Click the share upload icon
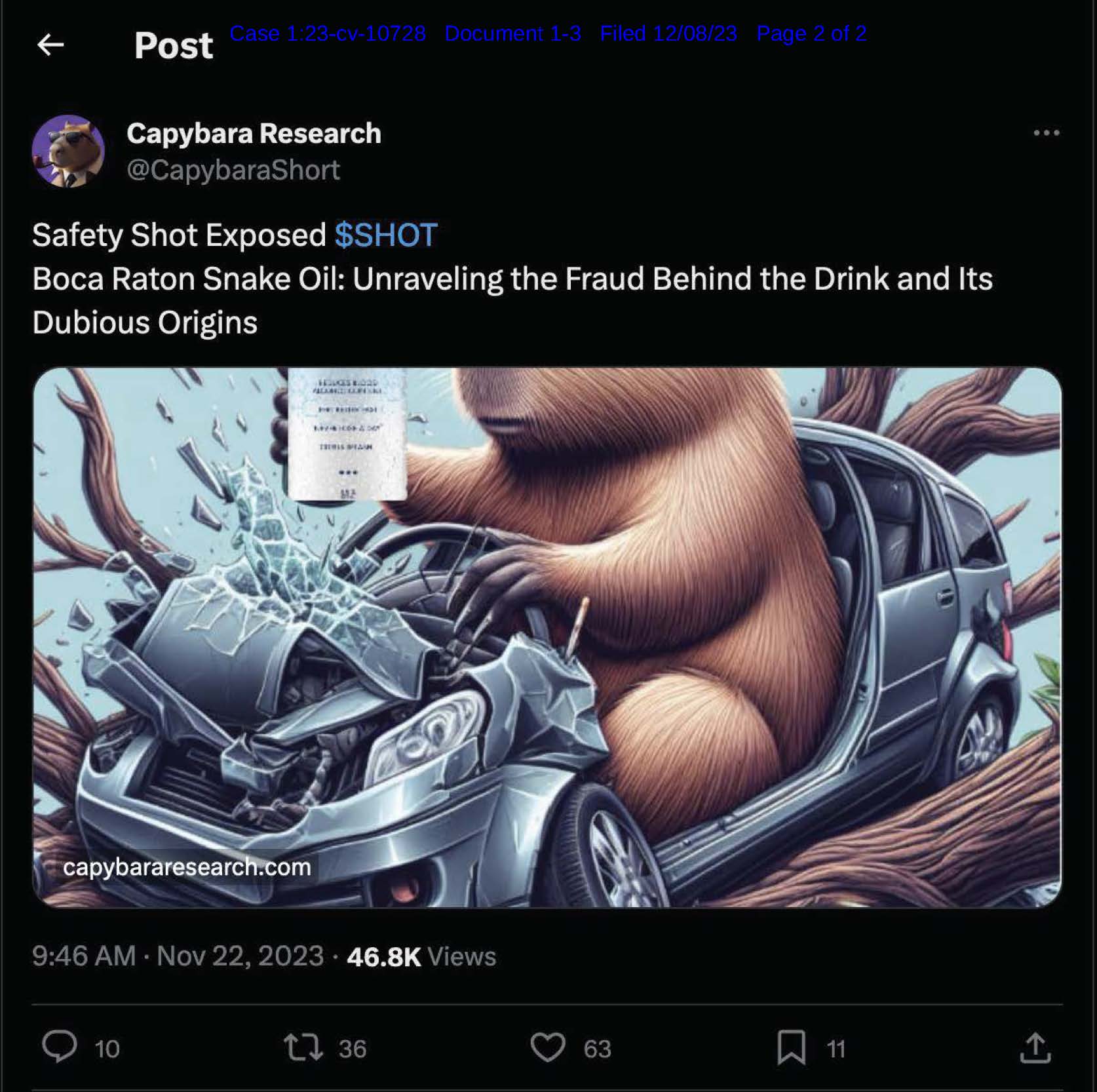 coord(1035,1047)
